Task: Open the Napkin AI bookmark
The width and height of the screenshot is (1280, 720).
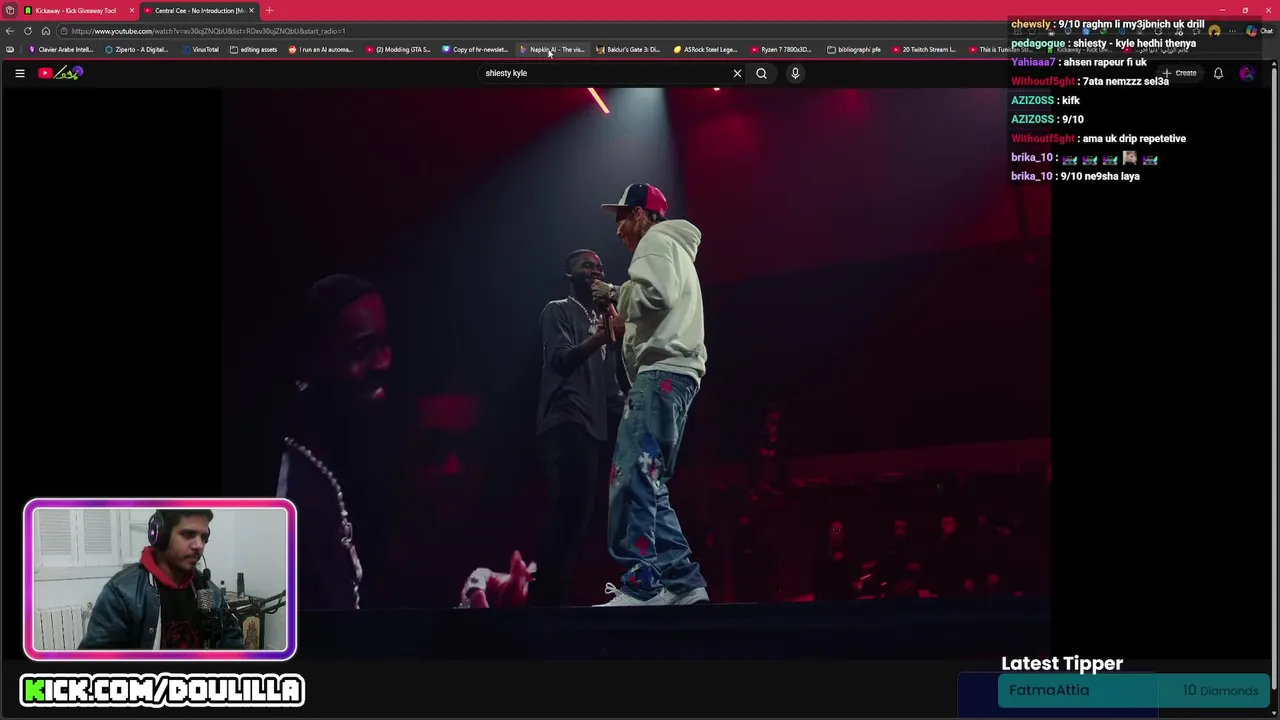Action: (552, 49)
